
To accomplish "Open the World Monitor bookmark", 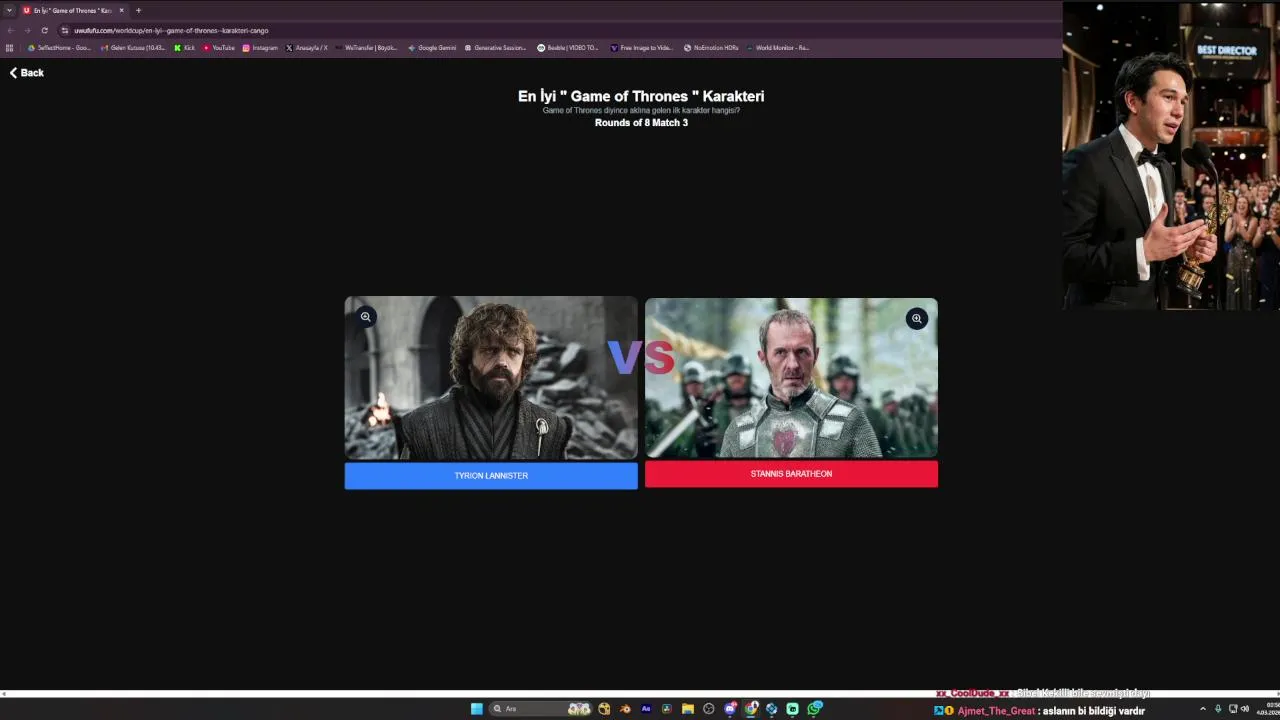I will [x=778, y=48].
